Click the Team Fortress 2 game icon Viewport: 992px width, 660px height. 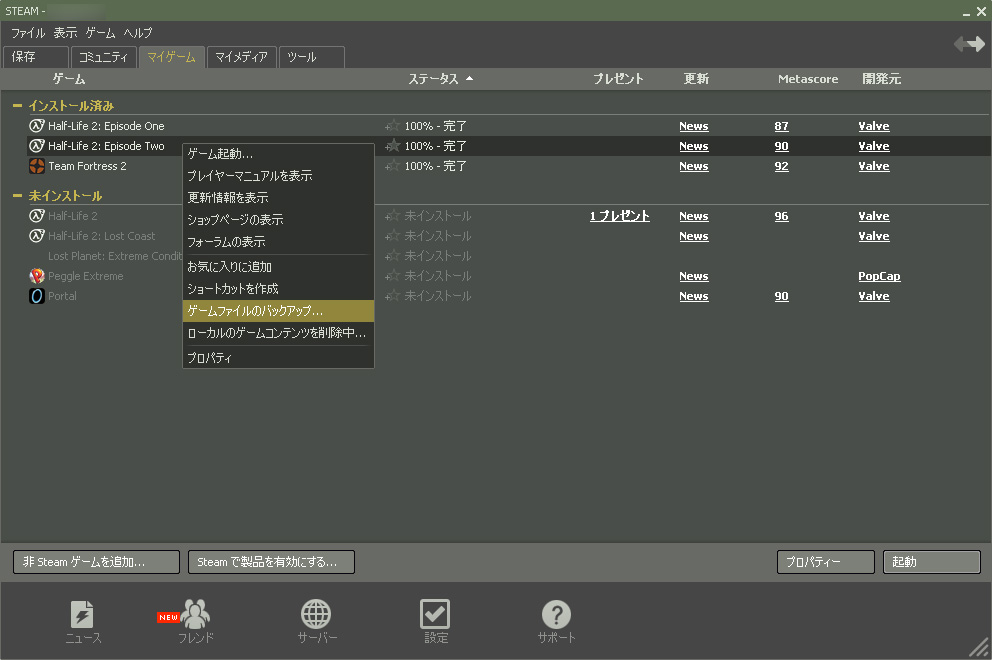[x=37, y=166]
